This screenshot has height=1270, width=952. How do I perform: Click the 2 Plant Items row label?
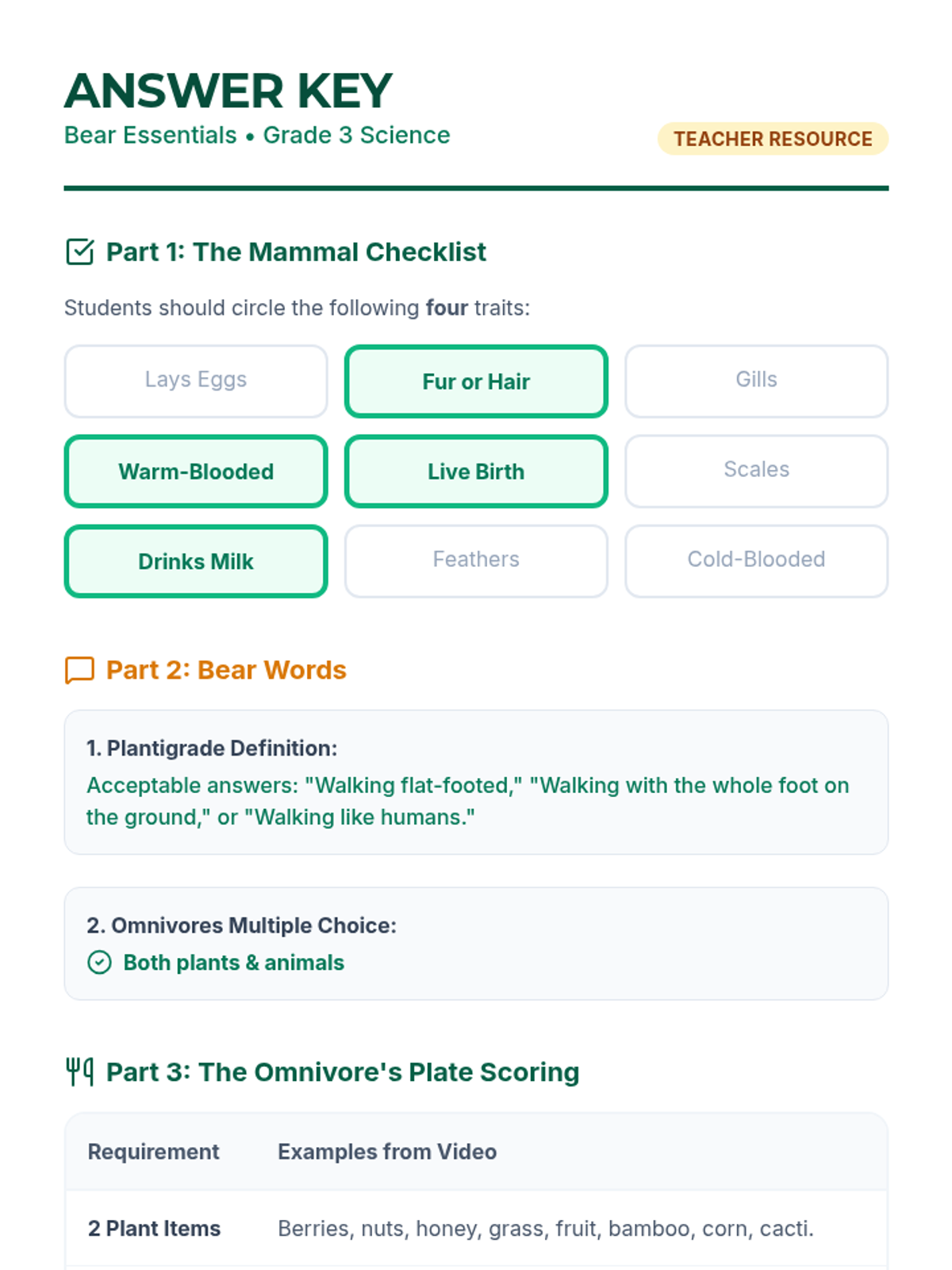click(154, 1229)
